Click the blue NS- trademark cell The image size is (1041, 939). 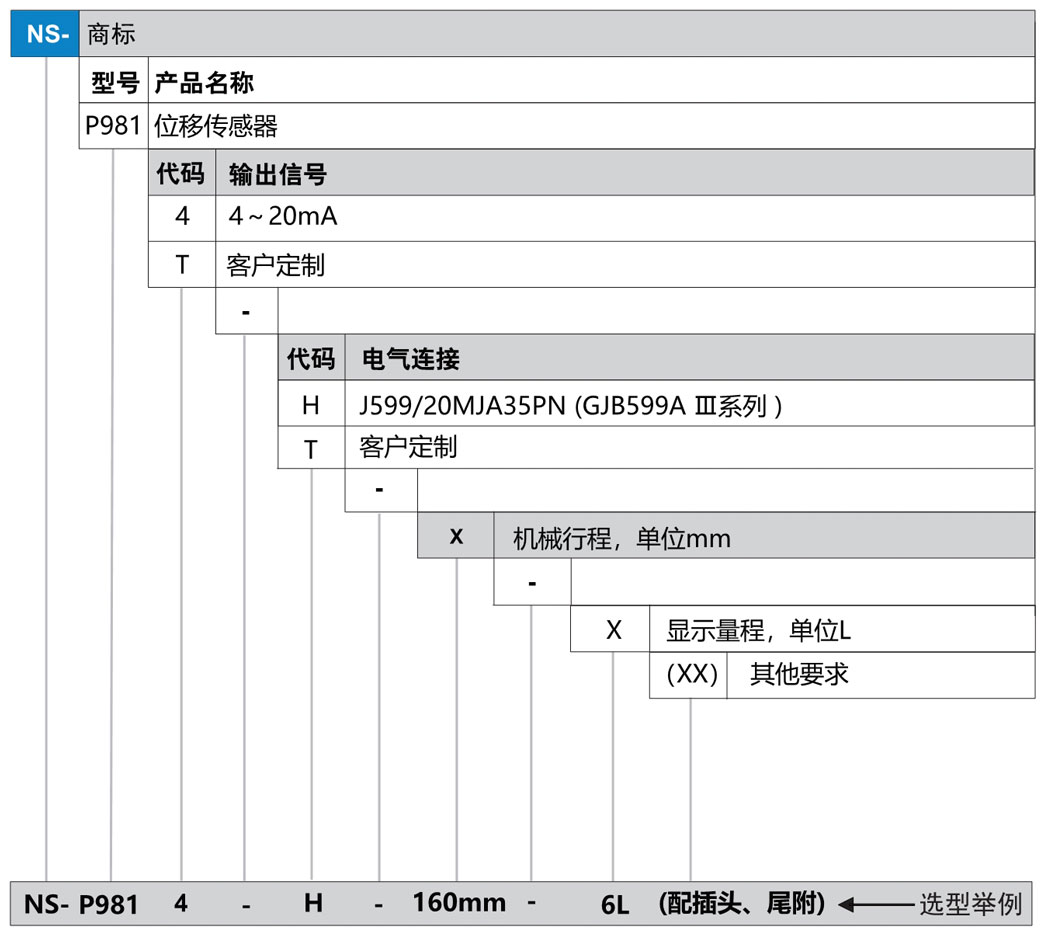tap(44, 34)
